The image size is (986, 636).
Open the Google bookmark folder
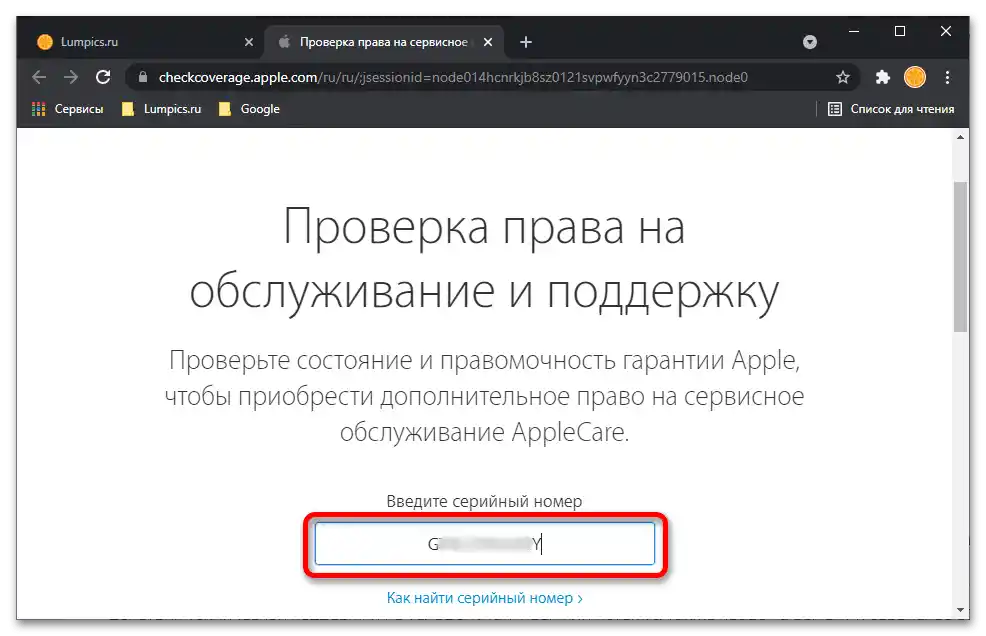tap(249, 109)
